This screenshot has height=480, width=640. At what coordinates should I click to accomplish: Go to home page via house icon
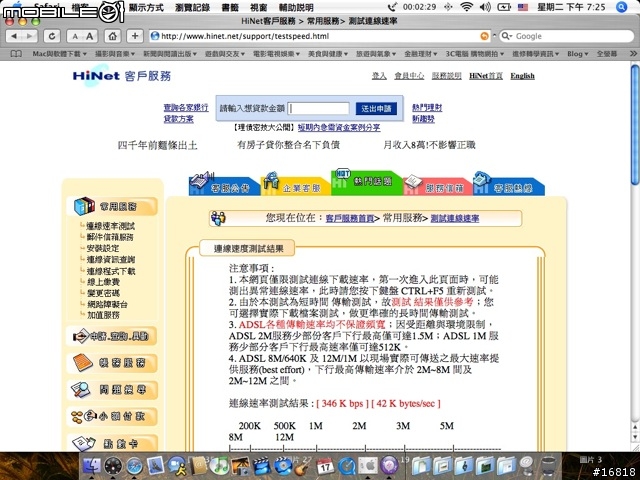[x=113, y=36]
